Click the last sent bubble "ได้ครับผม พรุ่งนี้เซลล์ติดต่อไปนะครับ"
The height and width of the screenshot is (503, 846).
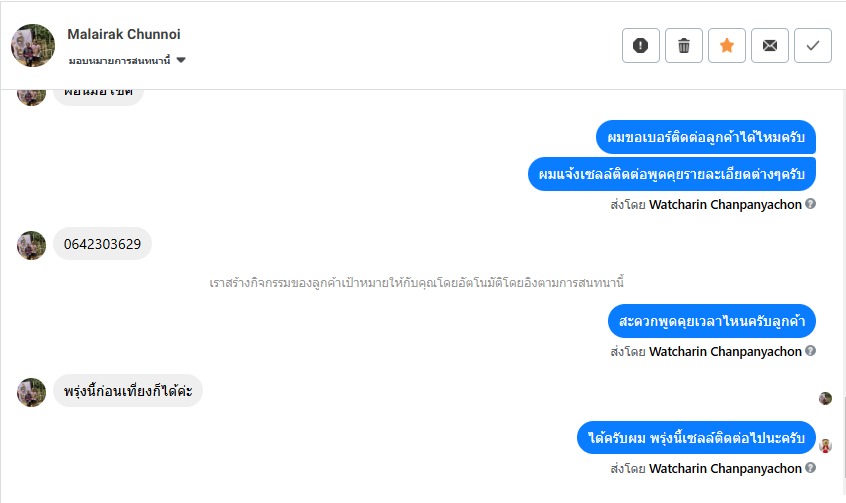tap(696, 438)
